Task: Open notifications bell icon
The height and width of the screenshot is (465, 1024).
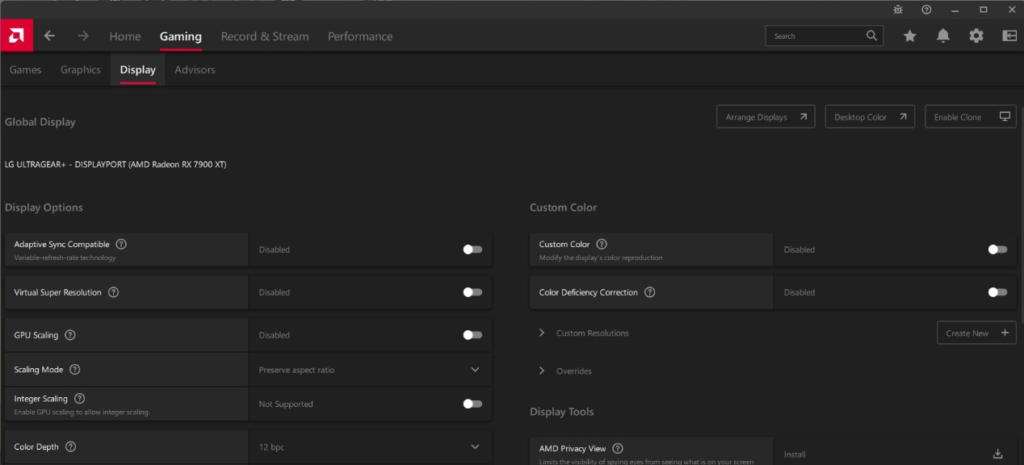Action: coord(943,36)
